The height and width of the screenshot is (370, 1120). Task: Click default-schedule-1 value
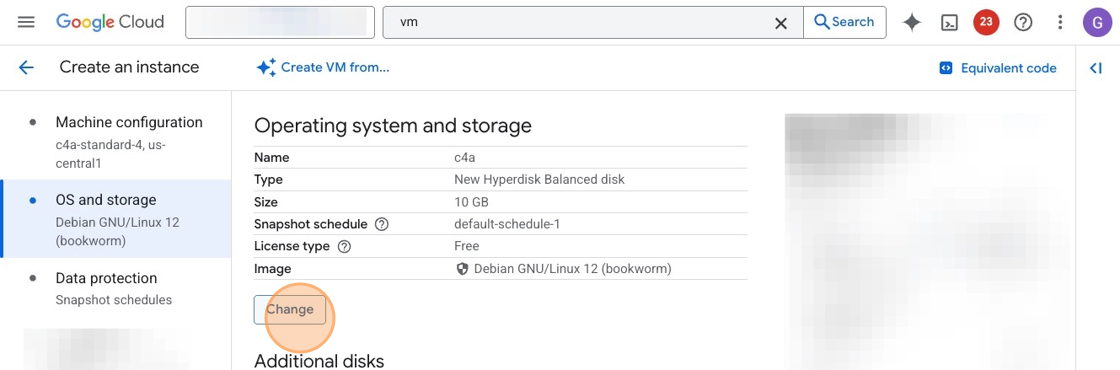507,224
